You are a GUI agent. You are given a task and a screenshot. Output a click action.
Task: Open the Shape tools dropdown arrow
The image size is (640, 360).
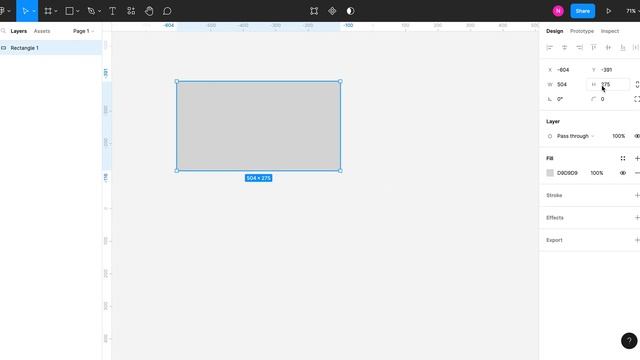point(78,11)
